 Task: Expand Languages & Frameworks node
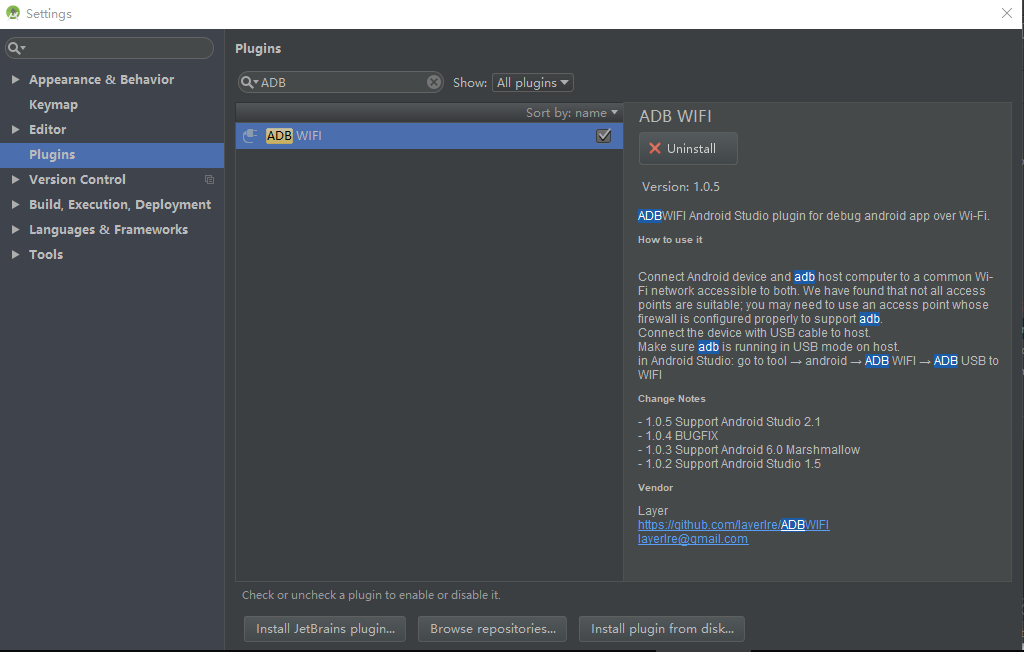(15, 229)
